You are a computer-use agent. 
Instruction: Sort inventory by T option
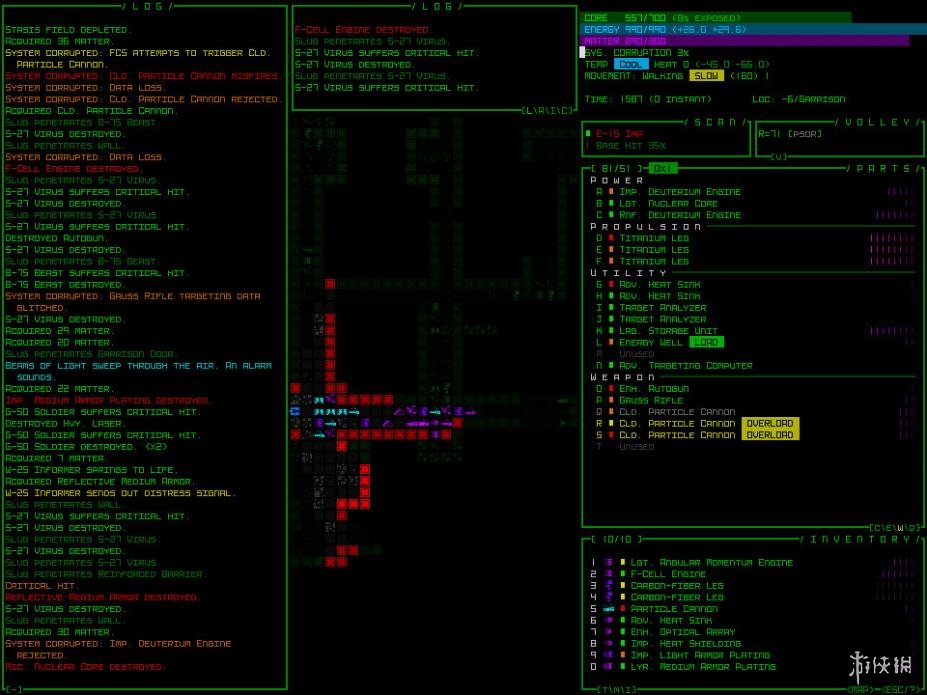coord(605,690)
